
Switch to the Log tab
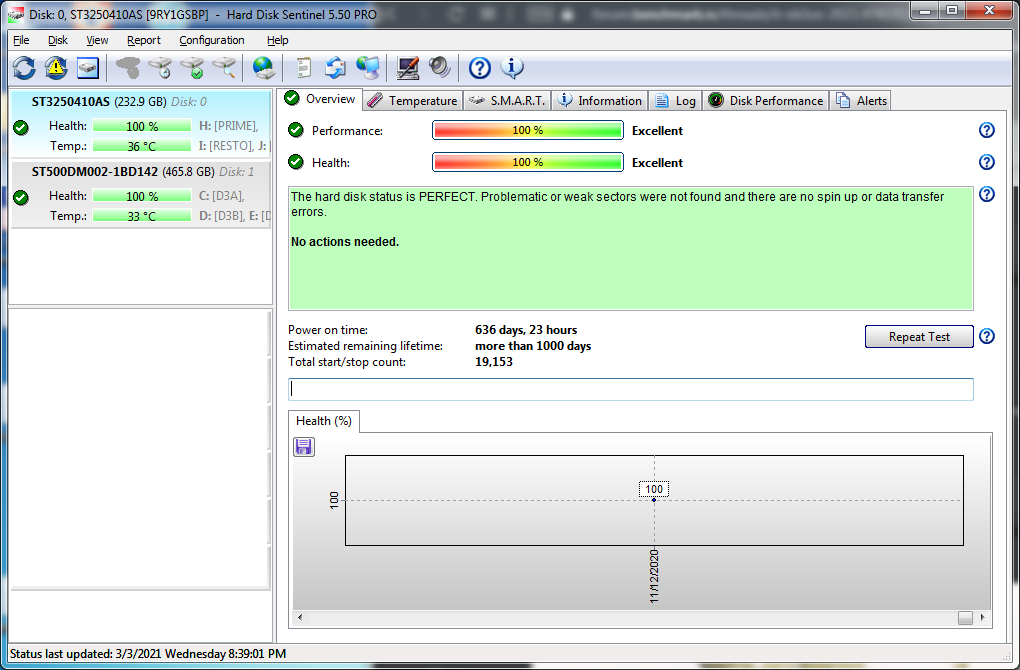(675, 101)
